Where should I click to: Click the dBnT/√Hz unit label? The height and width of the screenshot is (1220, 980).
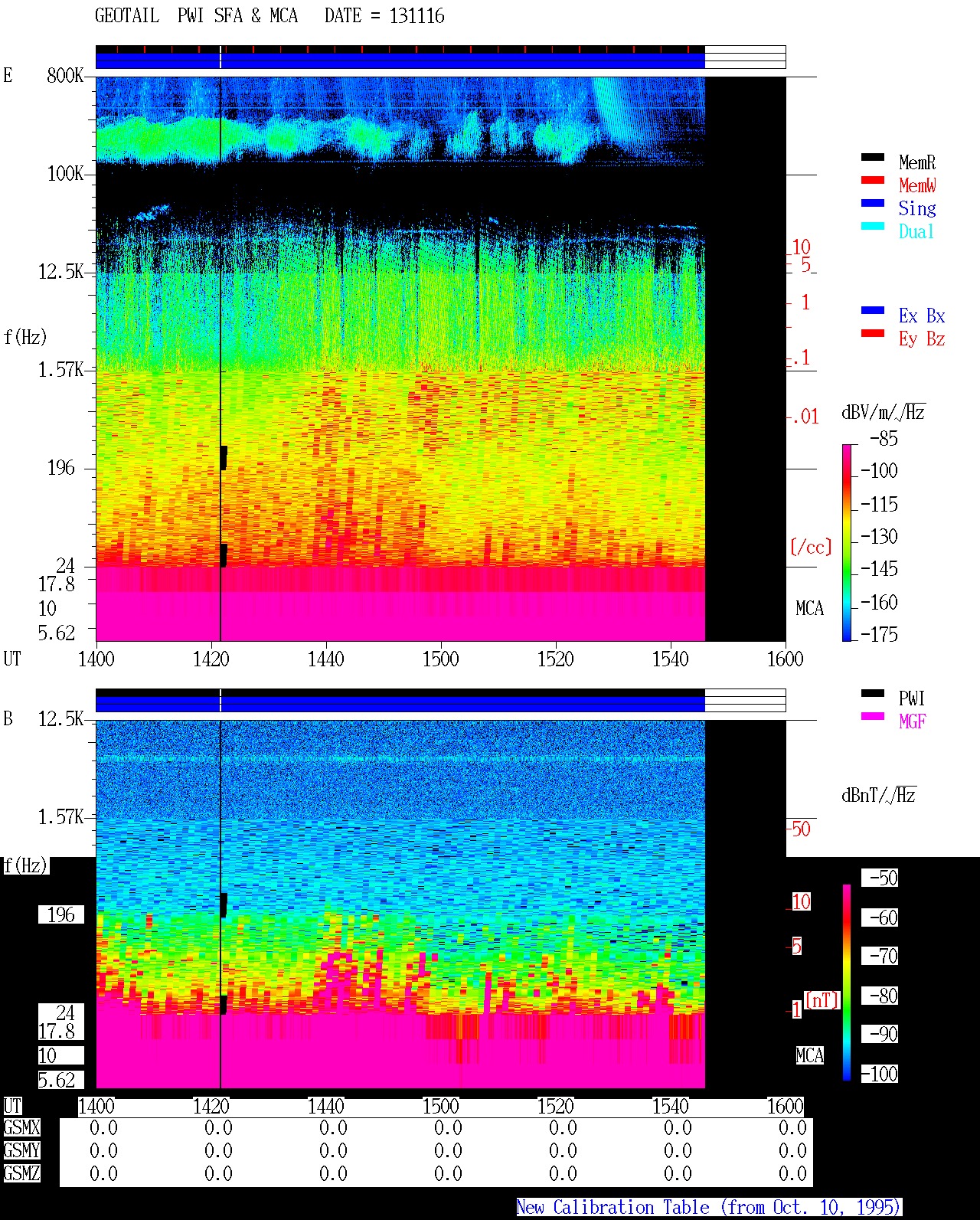point(878,795)
